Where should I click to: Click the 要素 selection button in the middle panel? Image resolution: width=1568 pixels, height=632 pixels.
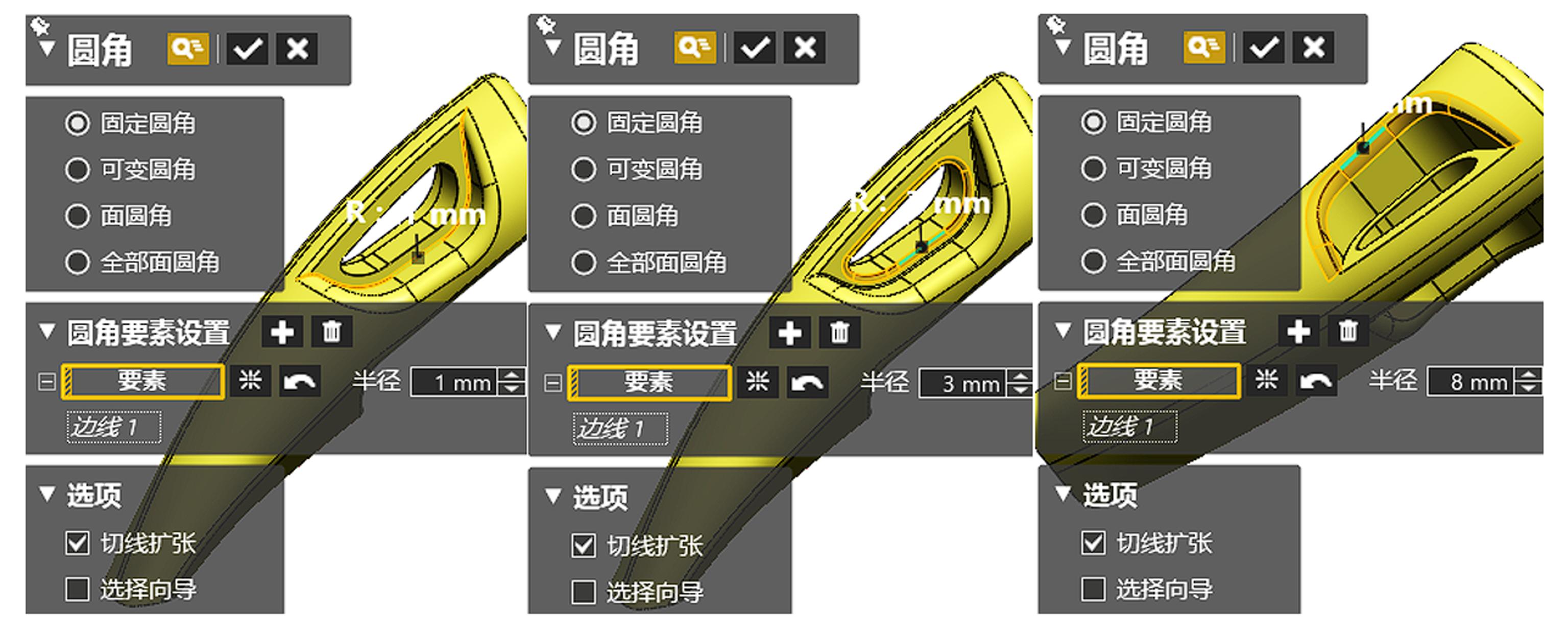pyautogui.click(x=649, y=383)
